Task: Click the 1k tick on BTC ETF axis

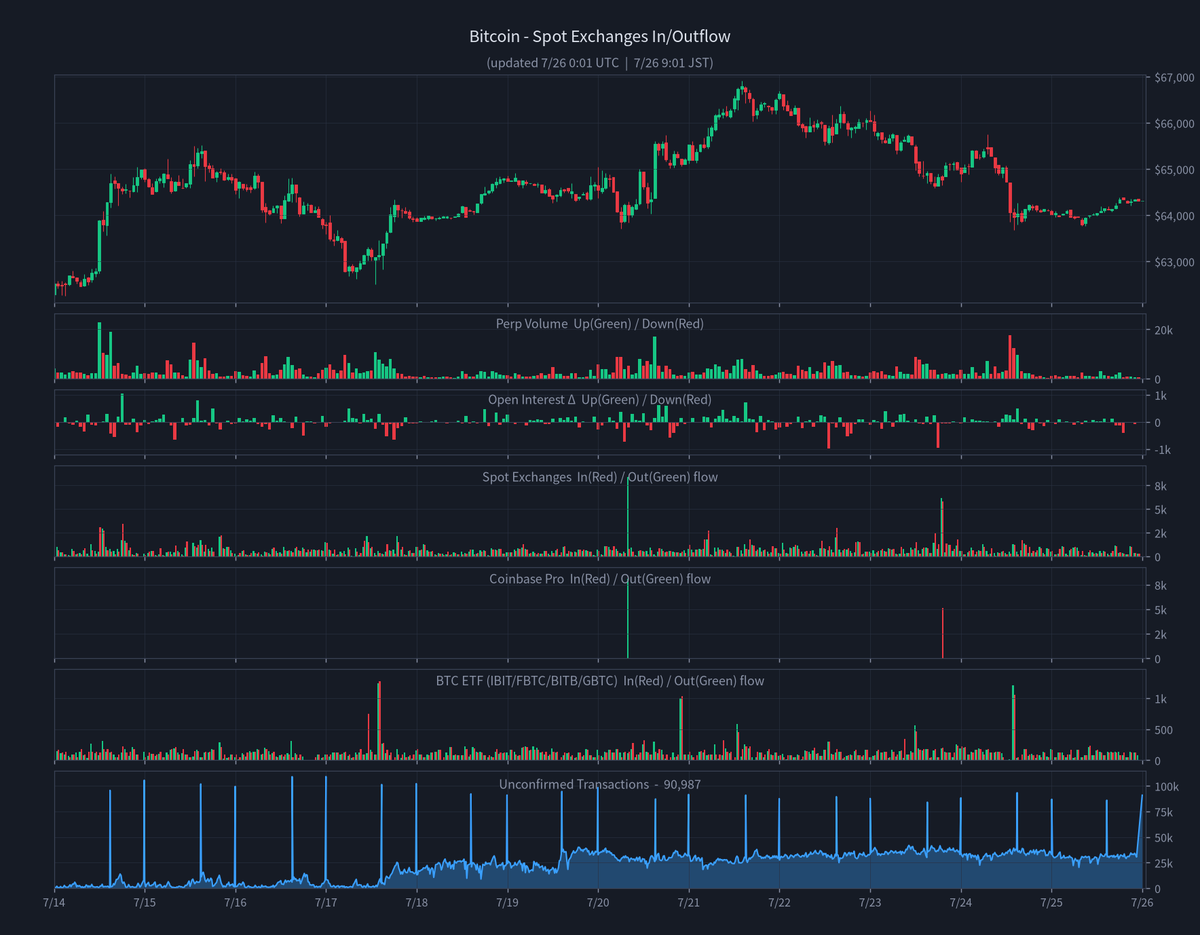Action: [1160, 699]
